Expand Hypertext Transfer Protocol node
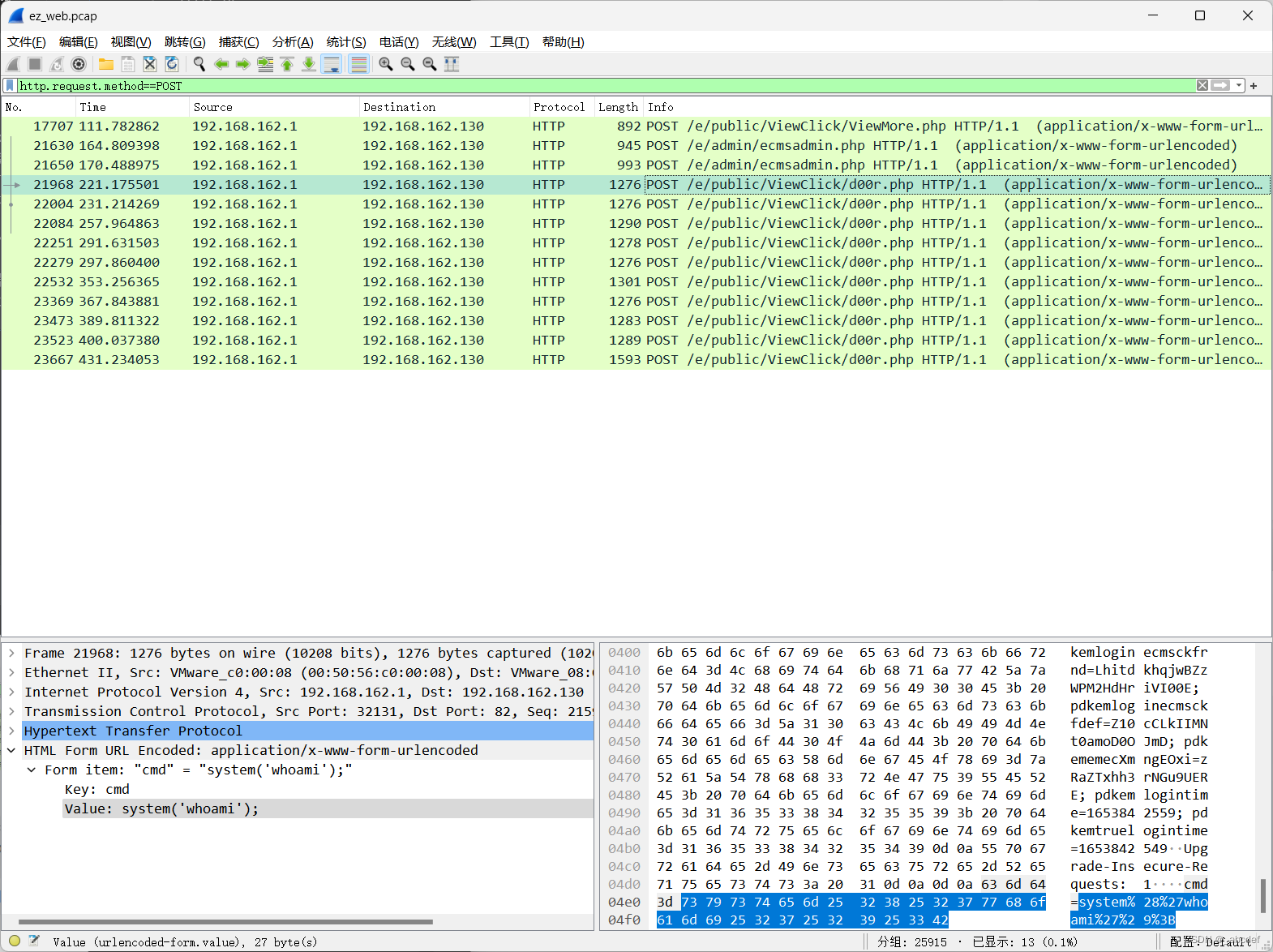Viewport: 1273px width, 952px height. [x=12, y=731]
